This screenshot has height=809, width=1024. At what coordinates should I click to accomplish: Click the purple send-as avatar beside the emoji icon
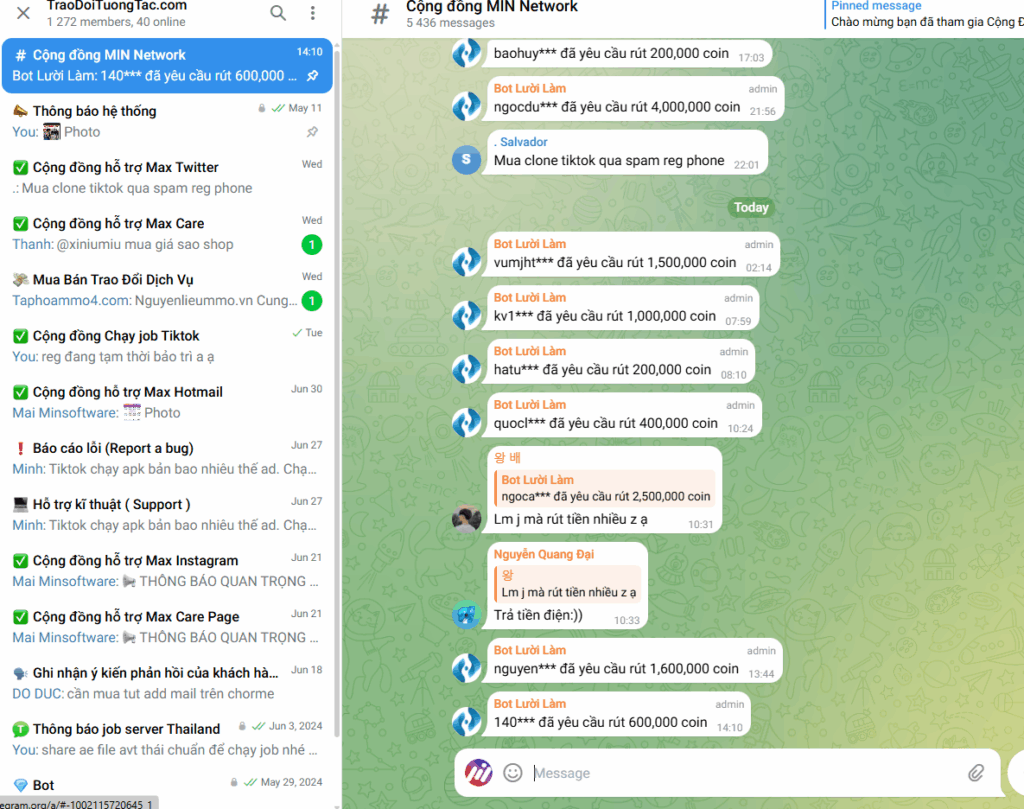[x=479, y=773]
